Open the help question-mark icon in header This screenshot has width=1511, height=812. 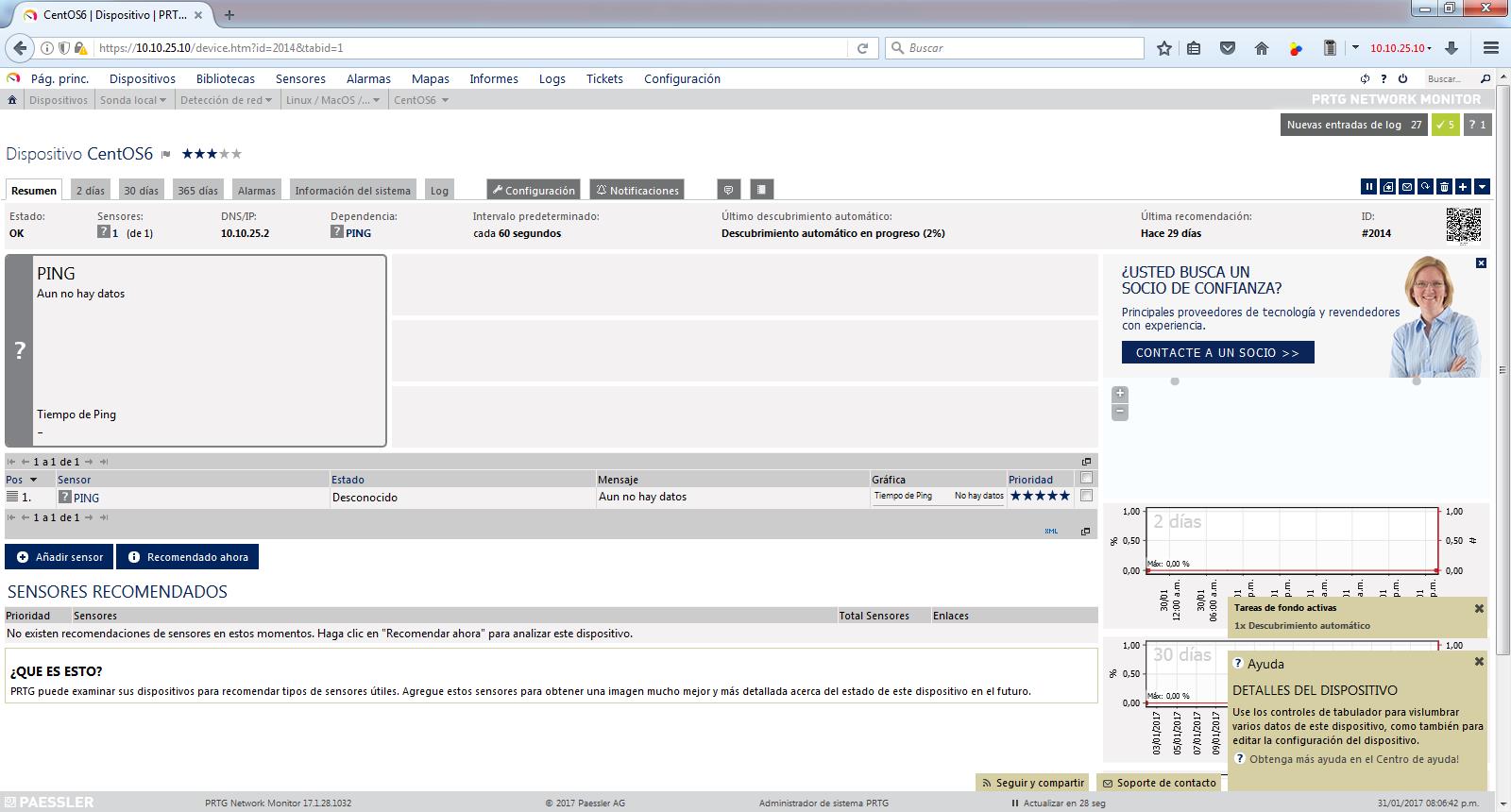(x=1384, y=79)
